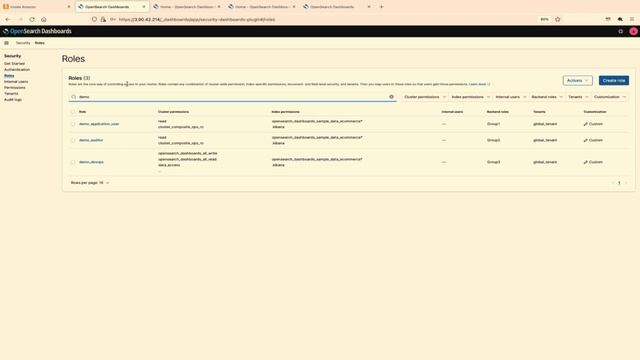Open the Actions dropdown
640x360 pixels.
click(578, 80)
